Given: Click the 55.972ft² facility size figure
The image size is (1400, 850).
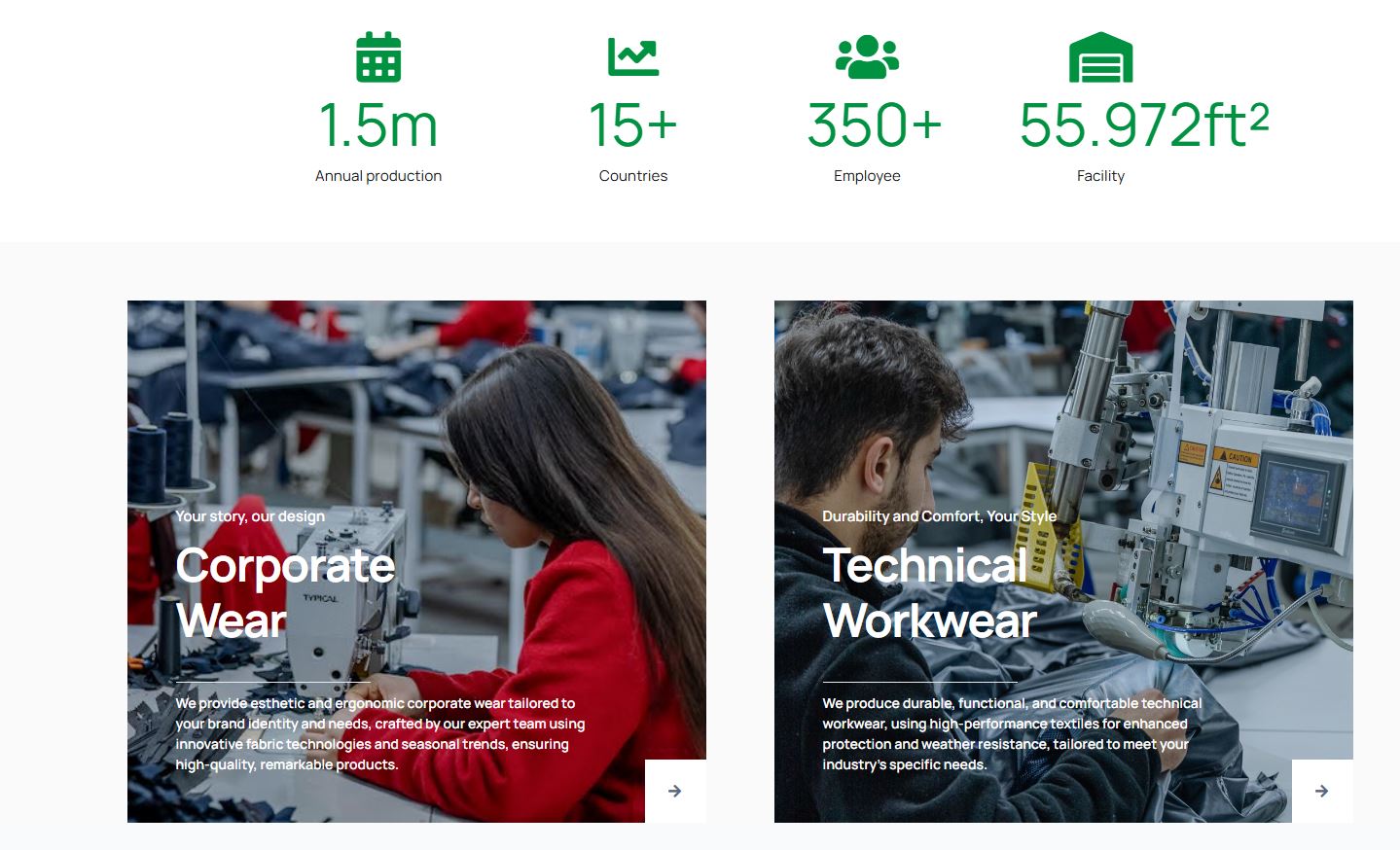Looking at the screenshot, I should coord(1143,126).
